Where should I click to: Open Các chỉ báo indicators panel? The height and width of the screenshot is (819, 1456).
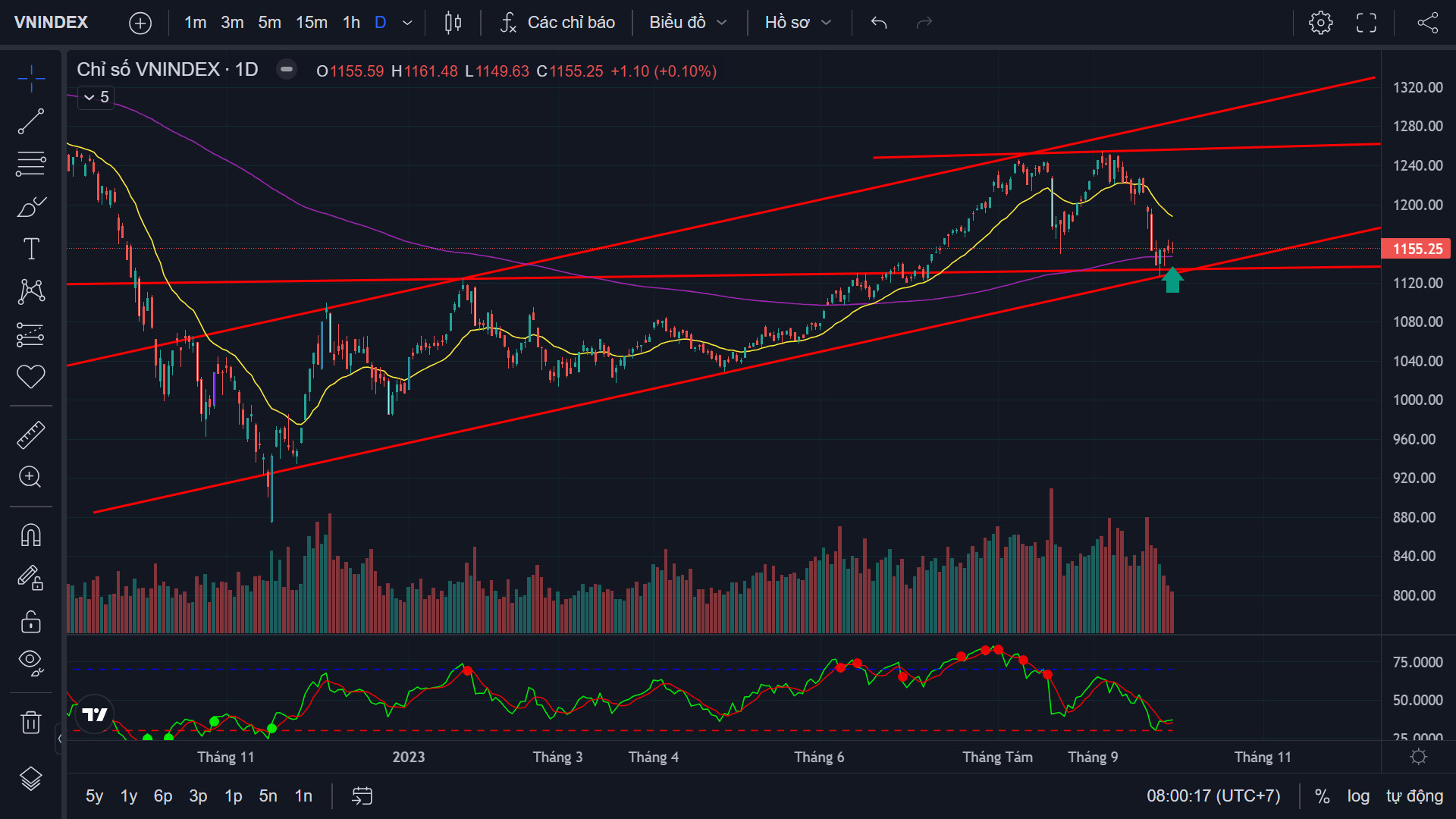pos(557,23)
